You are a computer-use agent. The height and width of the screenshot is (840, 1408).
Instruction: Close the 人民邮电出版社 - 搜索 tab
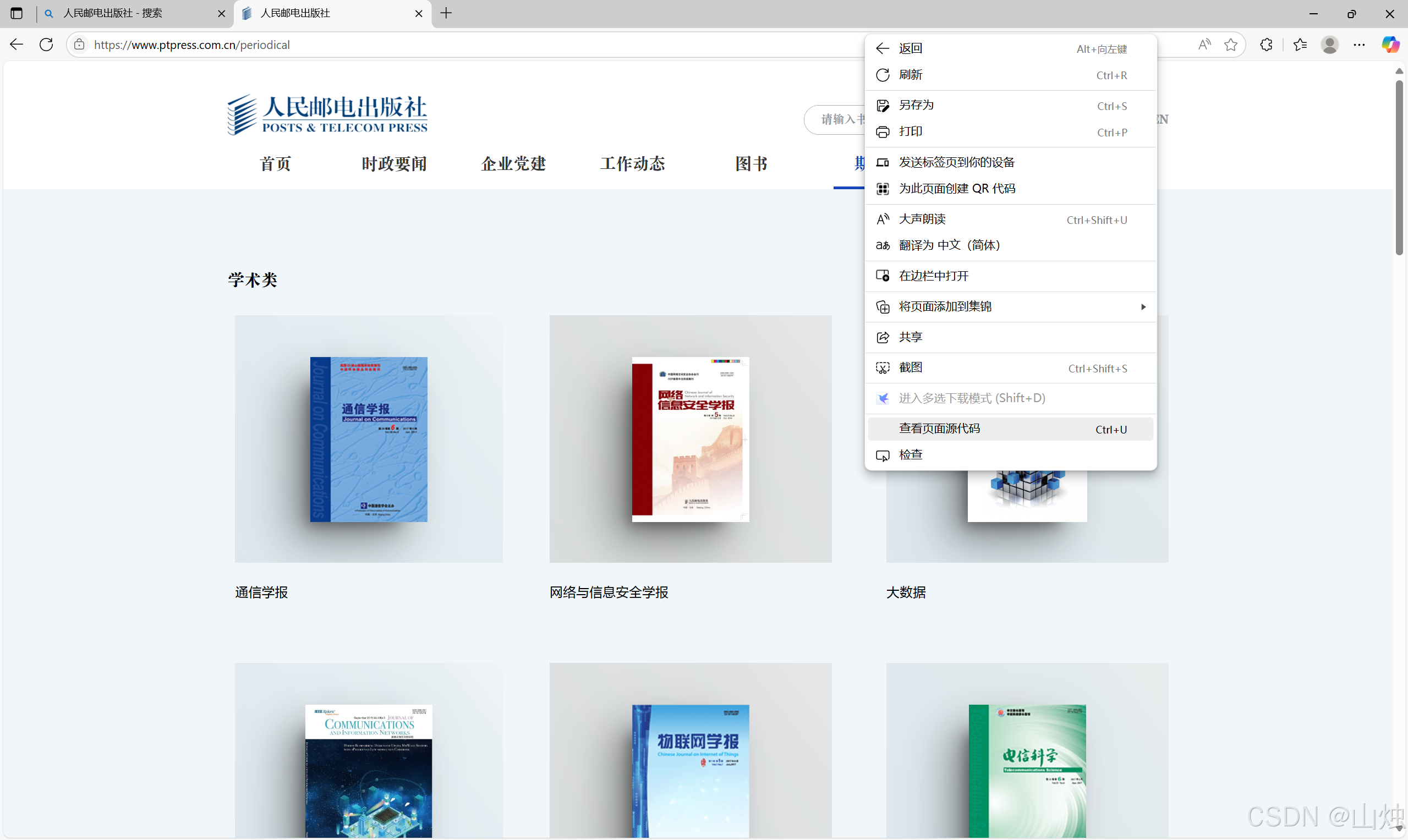click(221, 14)
